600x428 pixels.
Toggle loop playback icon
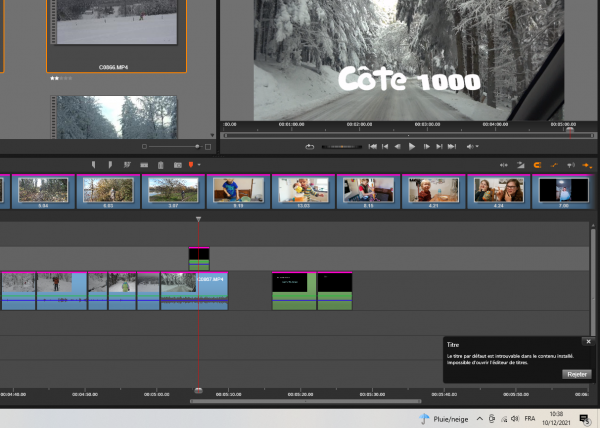tap(310, 146)
